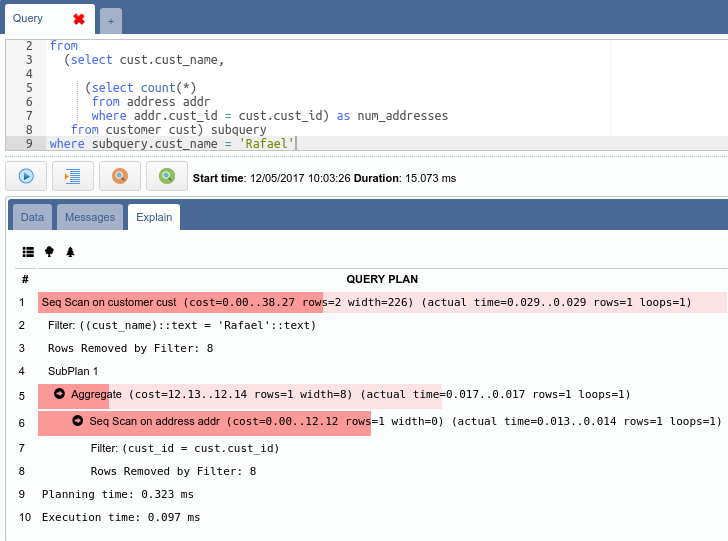
Task: Click the QUERY PLAN column header
Action: click(x=382, y=279)
